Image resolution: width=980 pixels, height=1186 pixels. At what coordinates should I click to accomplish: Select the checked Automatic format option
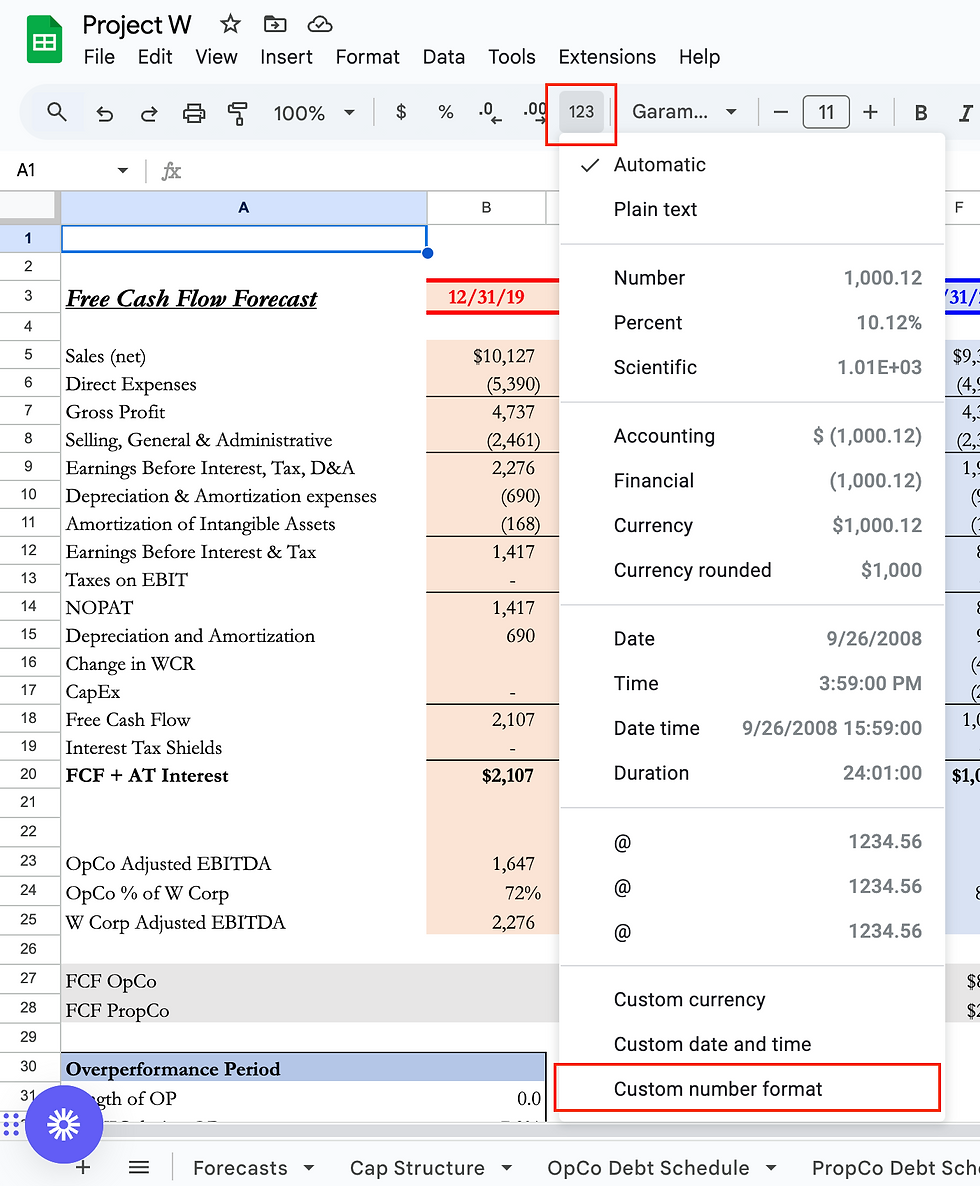(659, 165)
